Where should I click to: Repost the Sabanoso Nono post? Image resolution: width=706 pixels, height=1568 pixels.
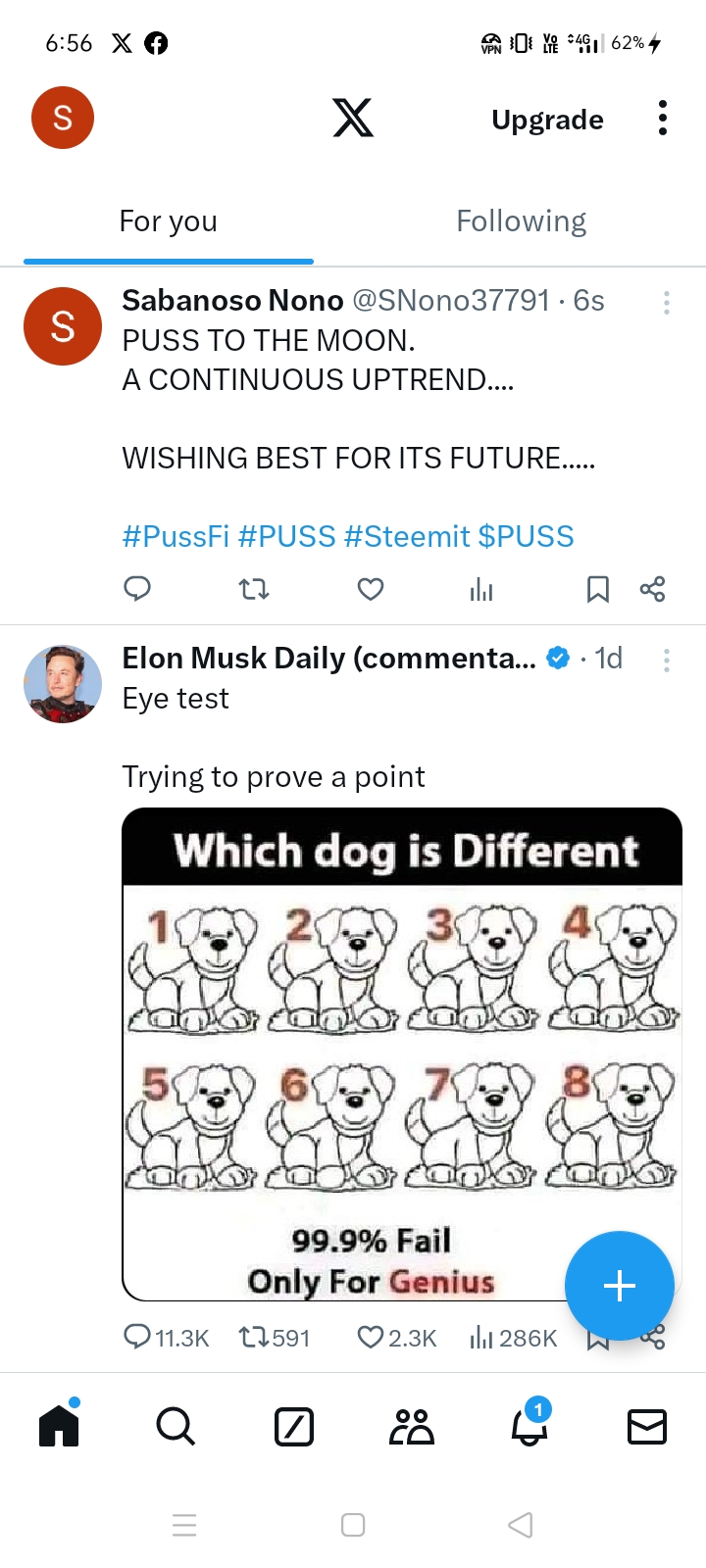click(x=254, y=589)
